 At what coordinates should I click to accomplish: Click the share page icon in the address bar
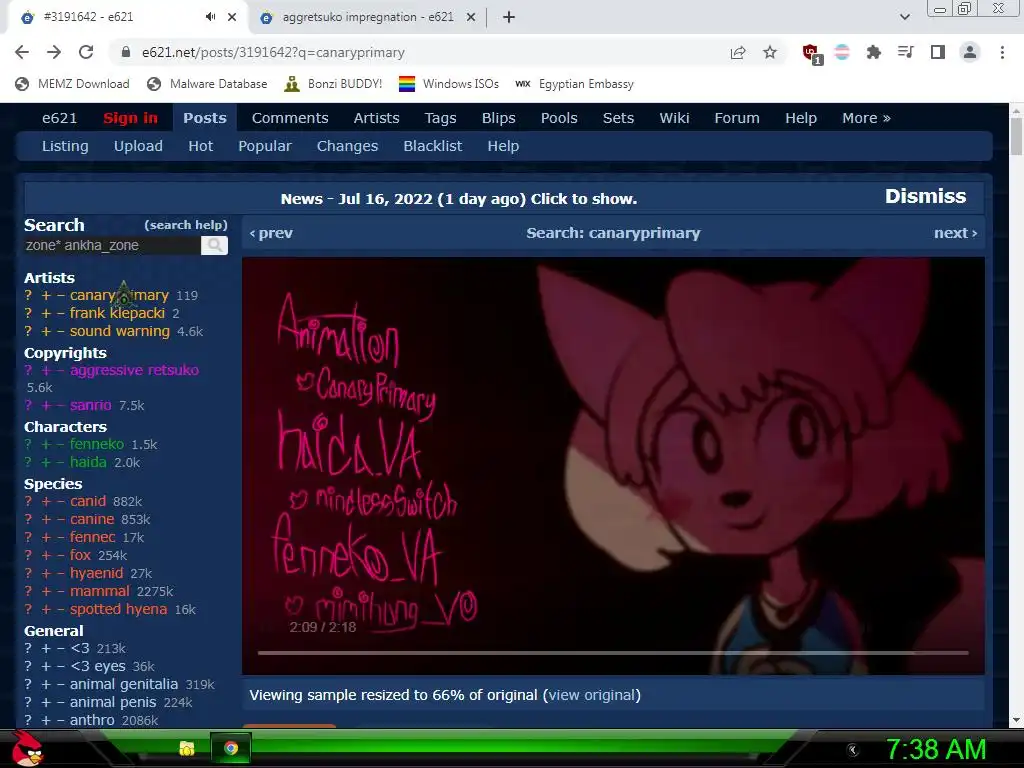(x=738, y=52)
